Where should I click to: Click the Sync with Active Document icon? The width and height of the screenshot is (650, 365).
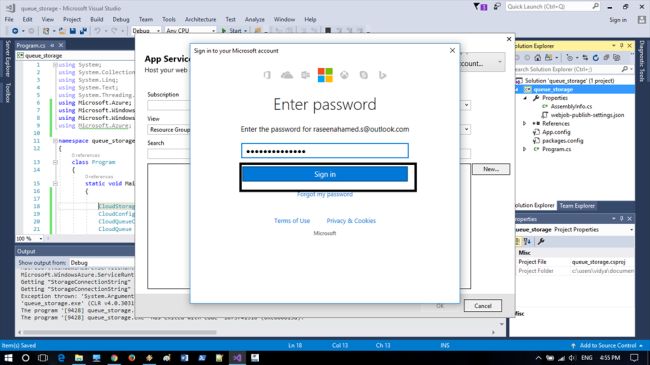(585, 58)
